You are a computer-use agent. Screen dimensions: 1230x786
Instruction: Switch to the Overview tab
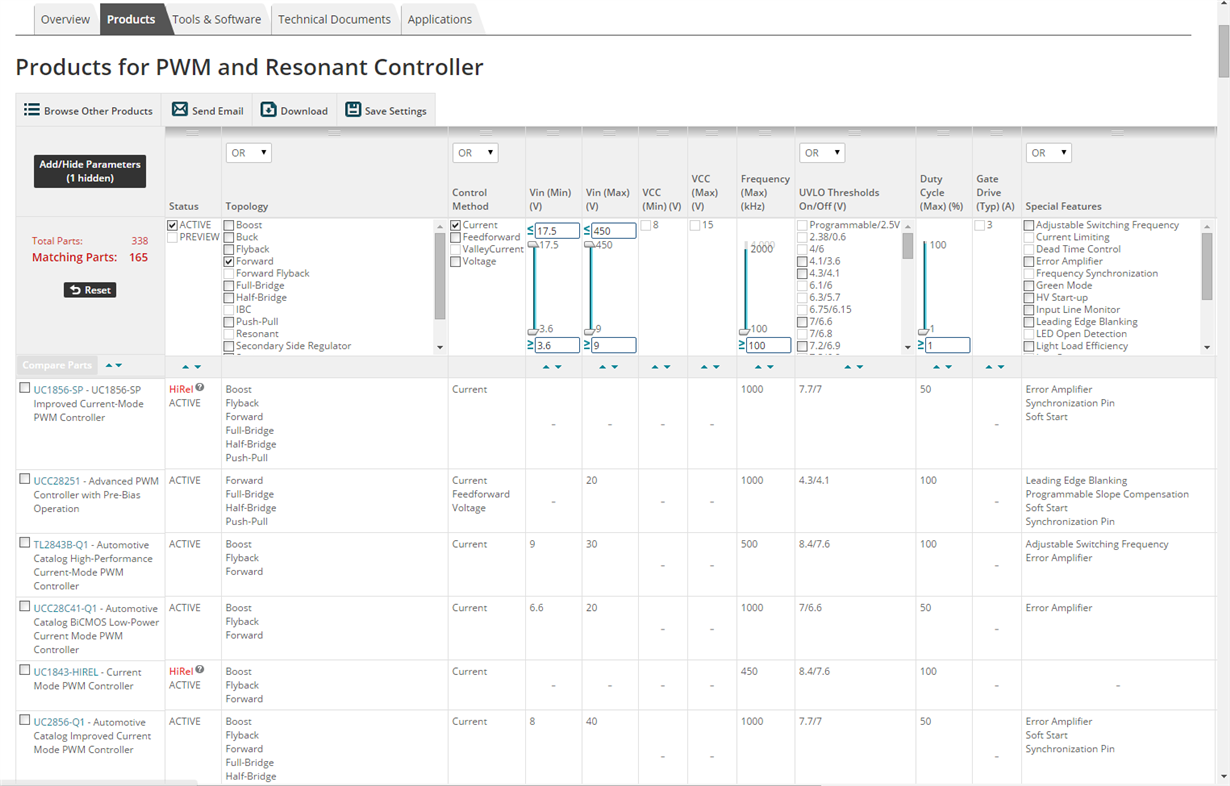65,19
